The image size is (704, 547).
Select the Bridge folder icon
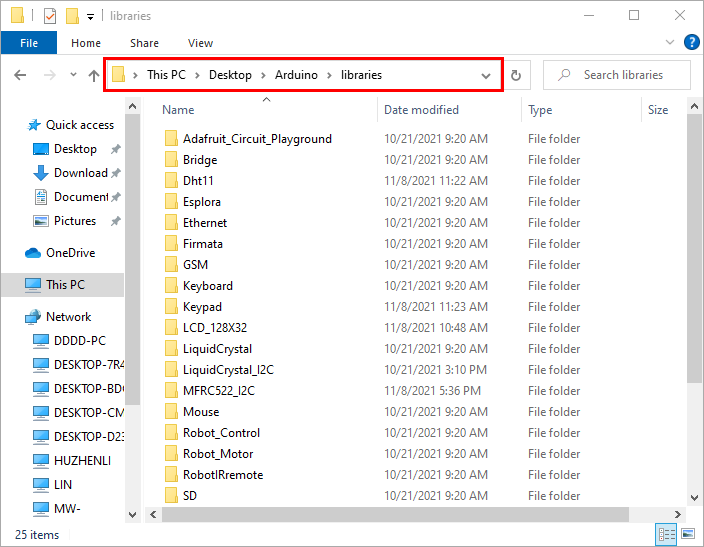click(171, 160)
